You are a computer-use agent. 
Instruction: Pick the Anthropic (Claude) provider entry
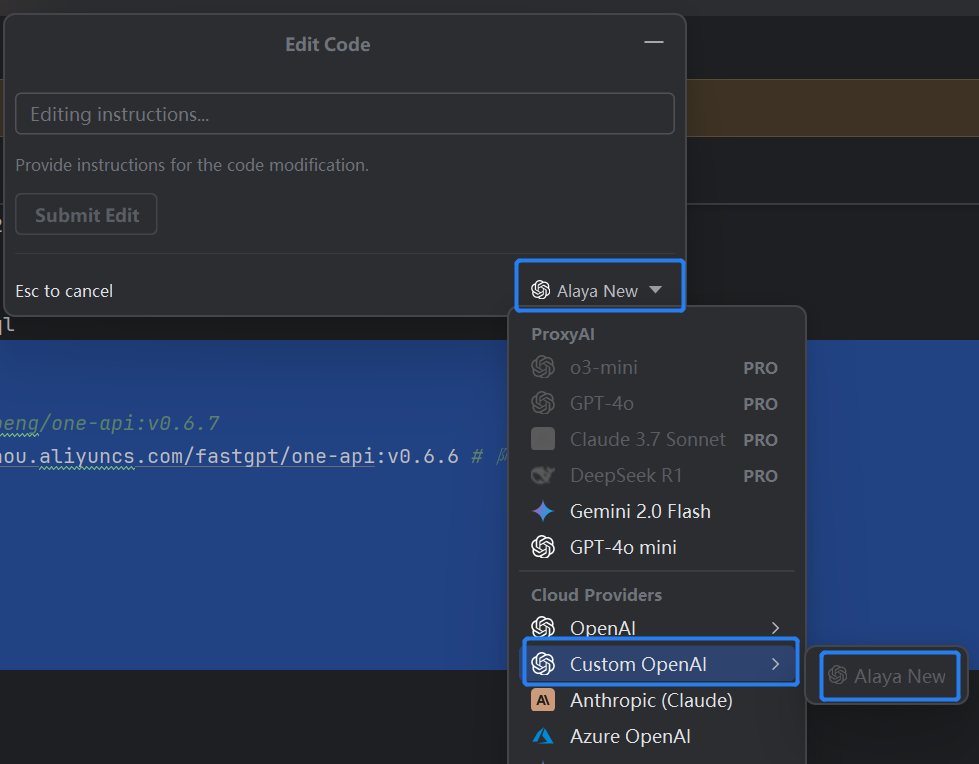click(x=651, y=700)
